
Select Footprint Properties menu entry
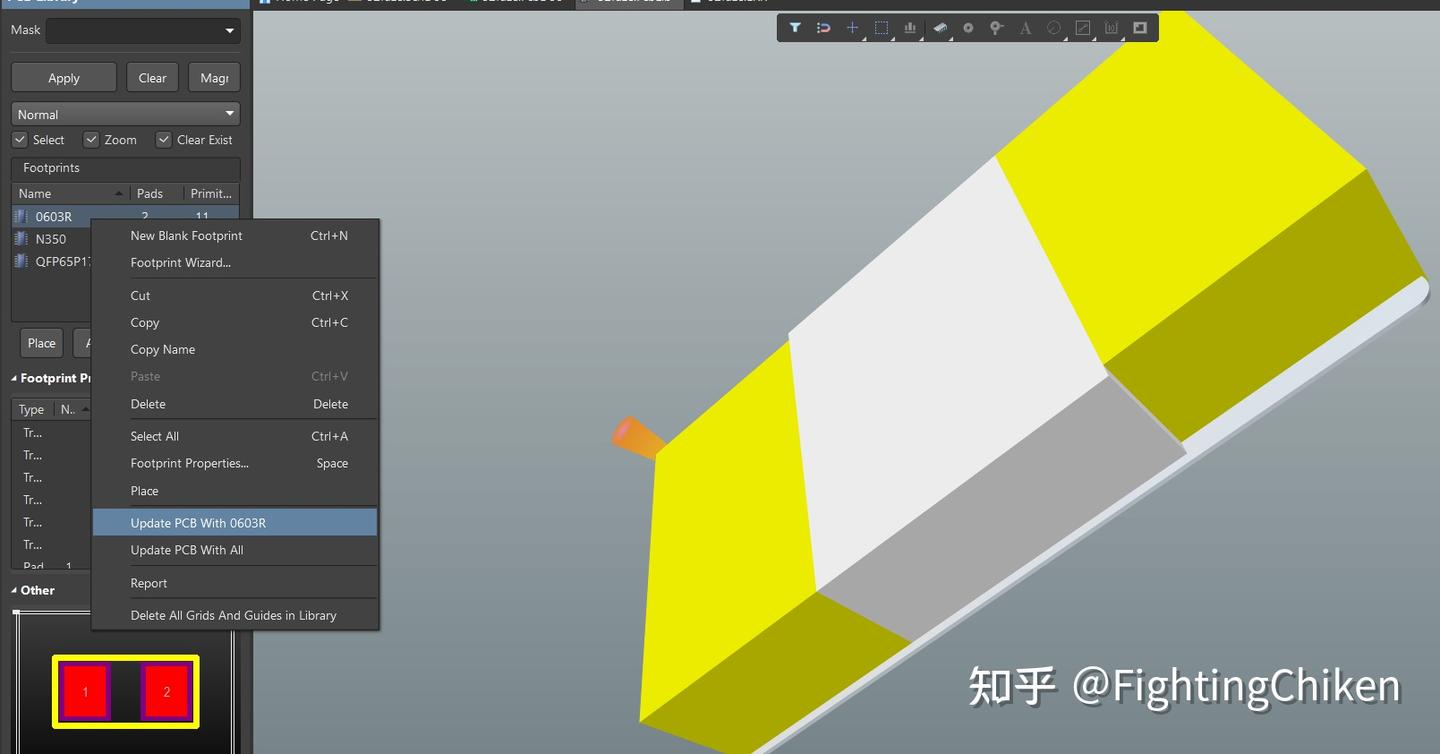(189, 464)
